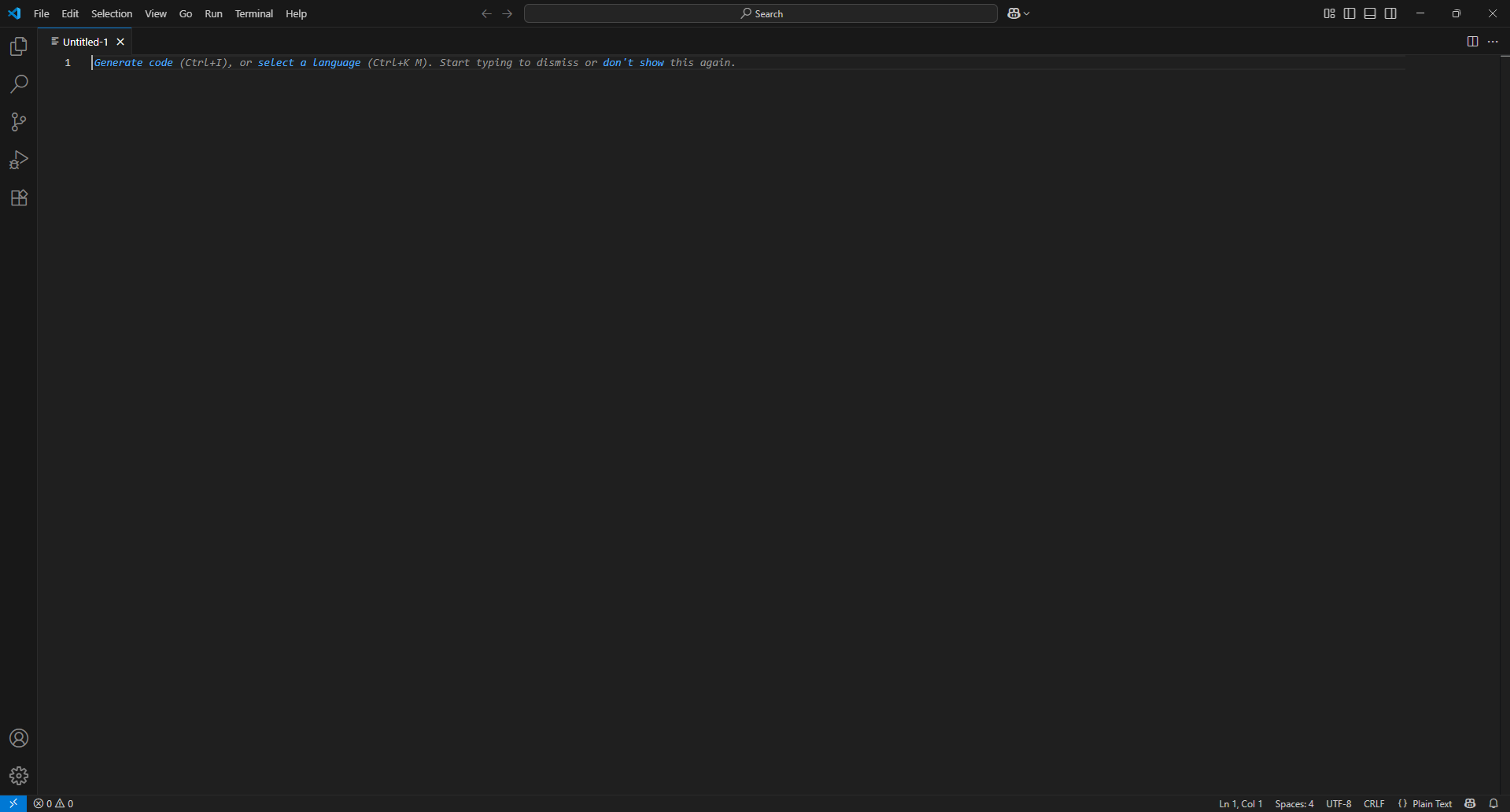Screen dimensions: 1510x812
Task: Click the command center Search box
Action: point(760,13)
